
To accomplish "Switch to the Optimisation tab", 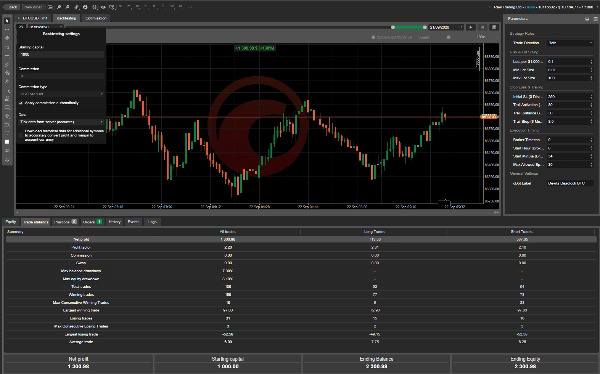I will tap(96, 18).
